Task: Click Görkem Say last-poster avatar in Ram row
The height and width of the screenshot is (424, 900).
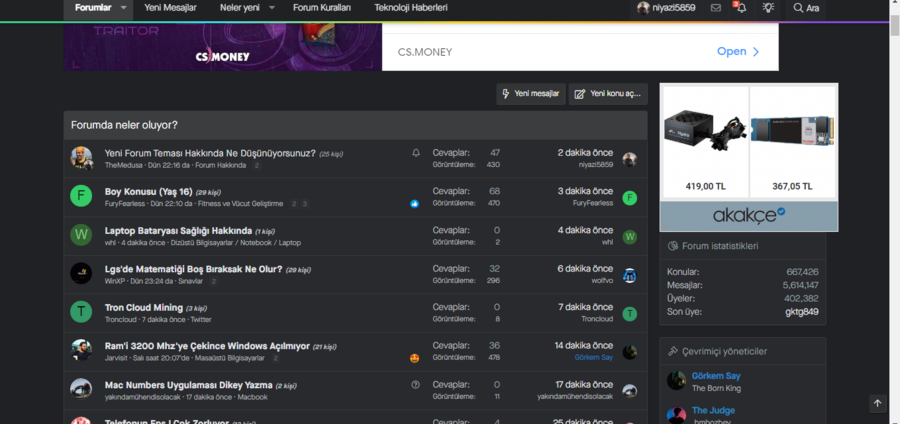Action: point(630,352)
